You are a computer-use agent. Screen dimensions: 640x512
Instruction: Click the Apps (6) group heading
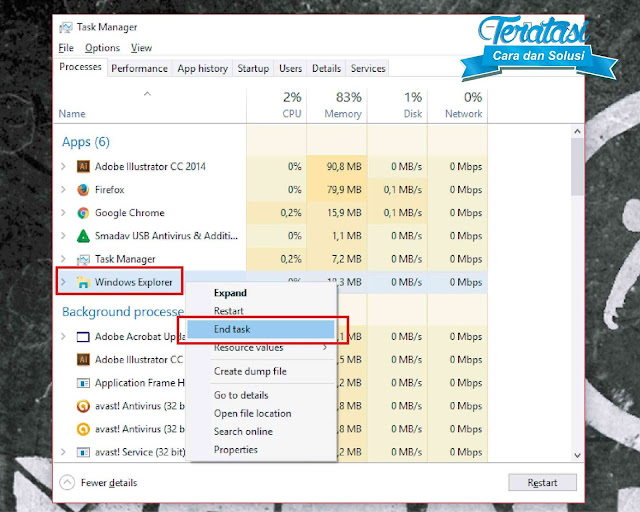(x=86, y=142)
